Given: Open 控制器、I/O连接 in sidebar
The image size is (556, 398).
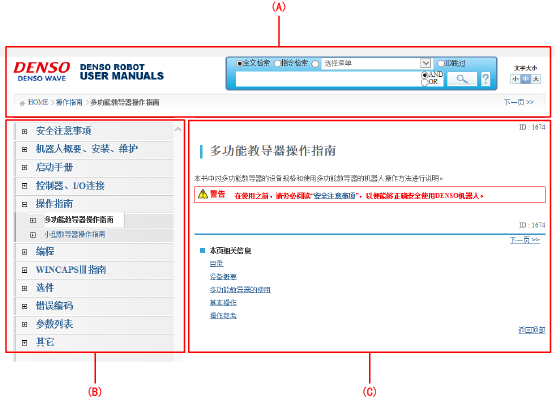Looking at the screenshot, I should (70, 186).
